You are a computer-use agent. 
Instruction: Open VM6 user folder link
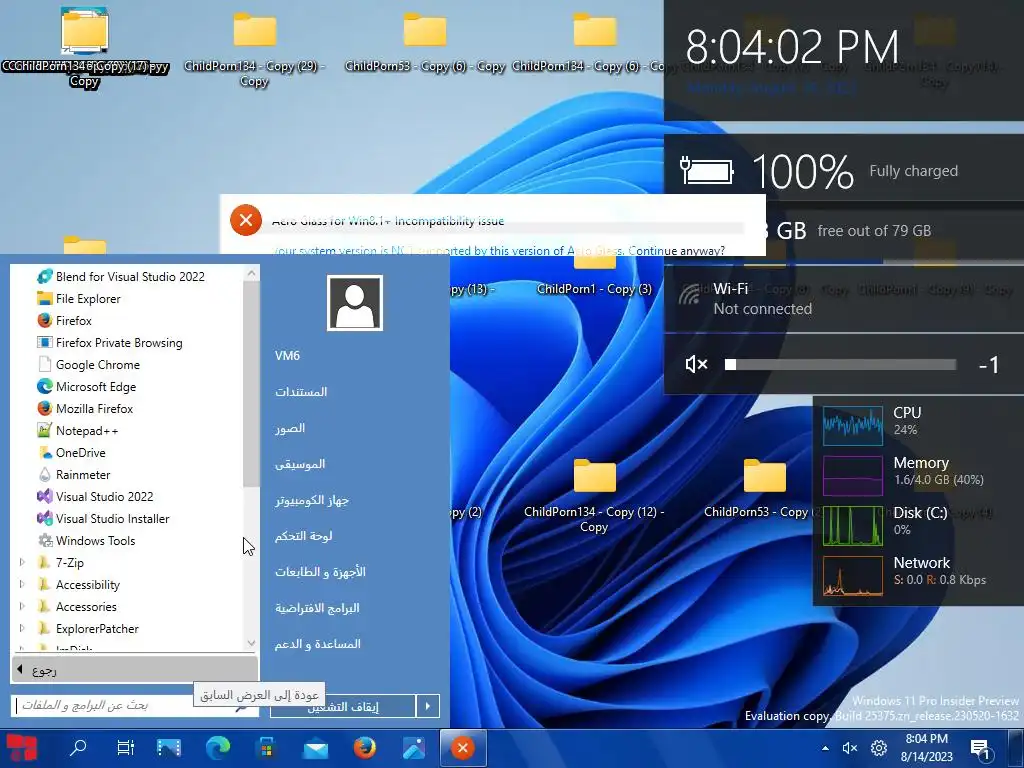coord(287,355)
